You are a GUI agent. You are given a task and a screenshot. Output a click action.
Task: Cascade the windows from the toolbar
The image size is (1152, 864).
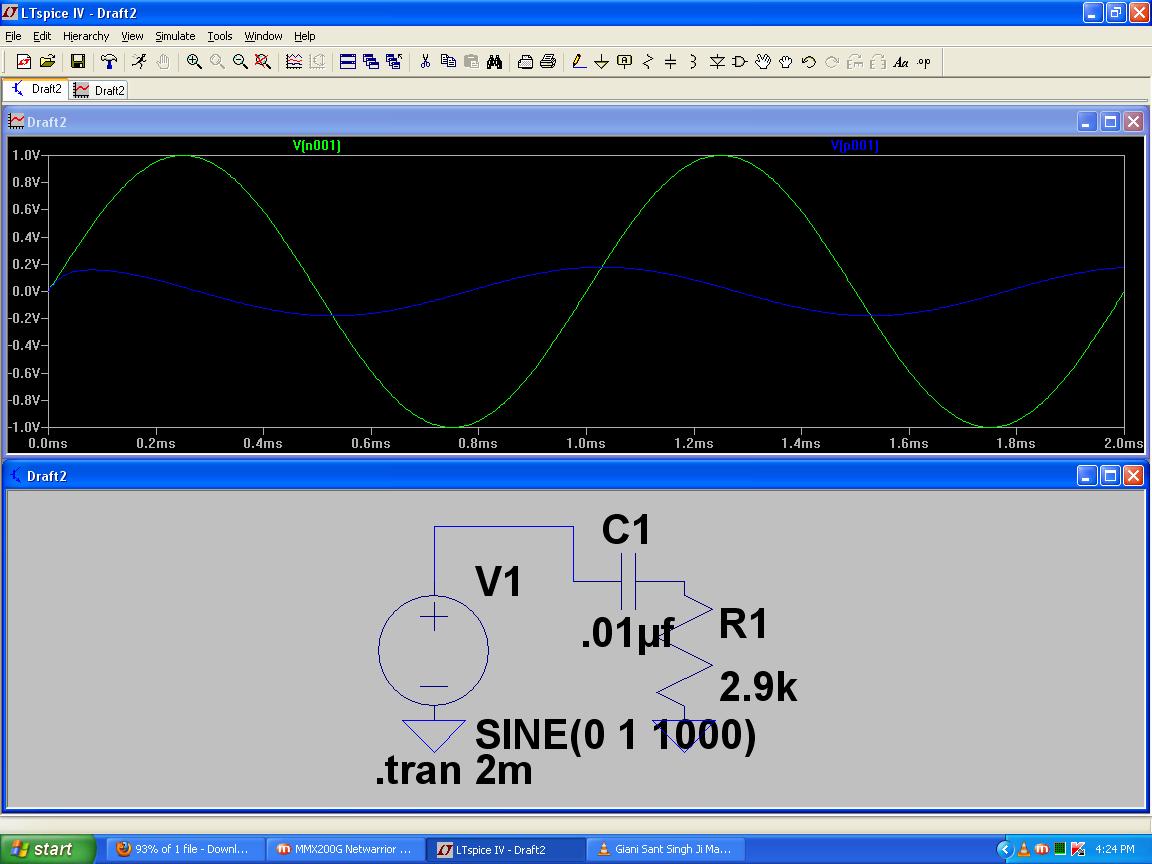[371, 62]
